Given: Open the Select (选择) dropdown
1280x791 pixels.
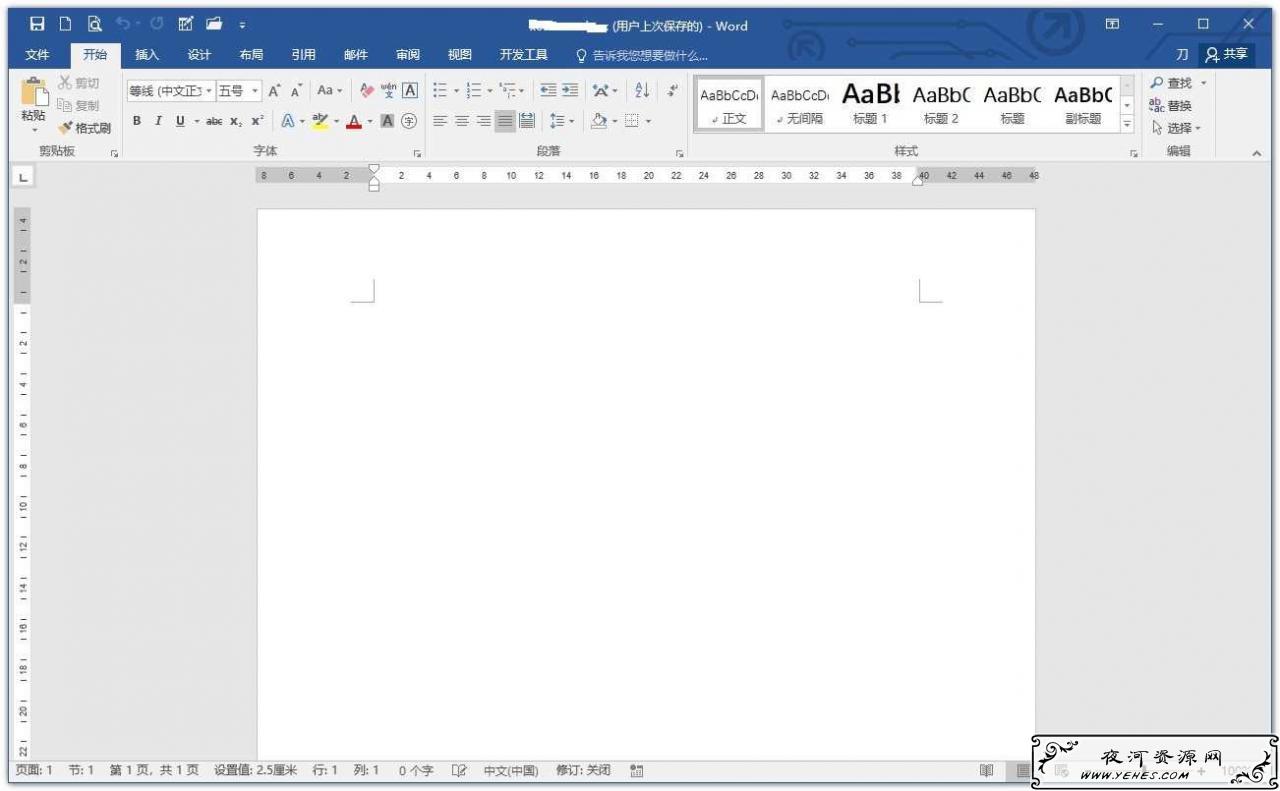Looking at the screenshot, I should point(1176,128).
